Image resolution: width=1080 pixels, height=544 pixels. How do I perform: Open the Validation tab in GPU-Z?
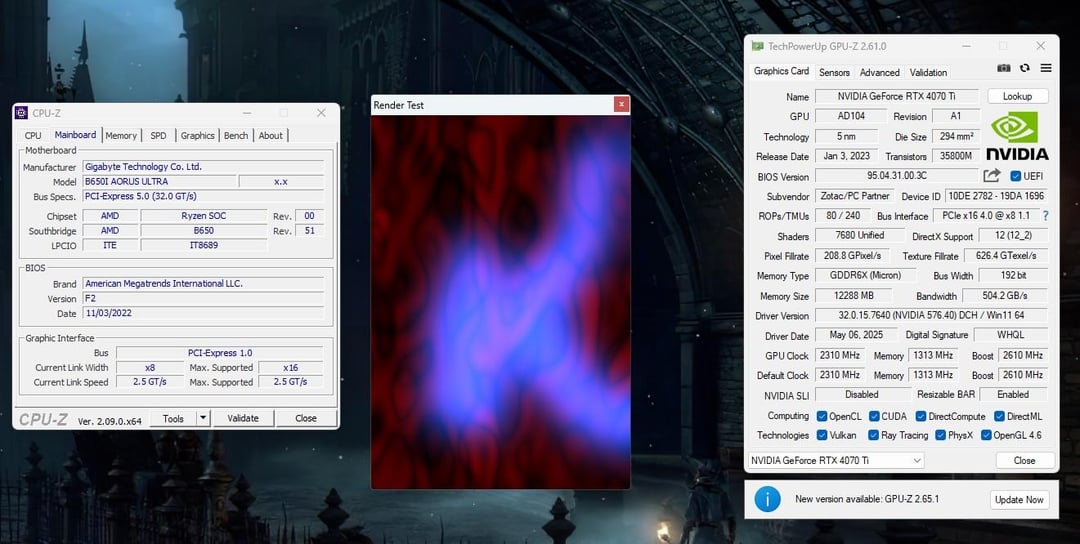tap(928, 72)
